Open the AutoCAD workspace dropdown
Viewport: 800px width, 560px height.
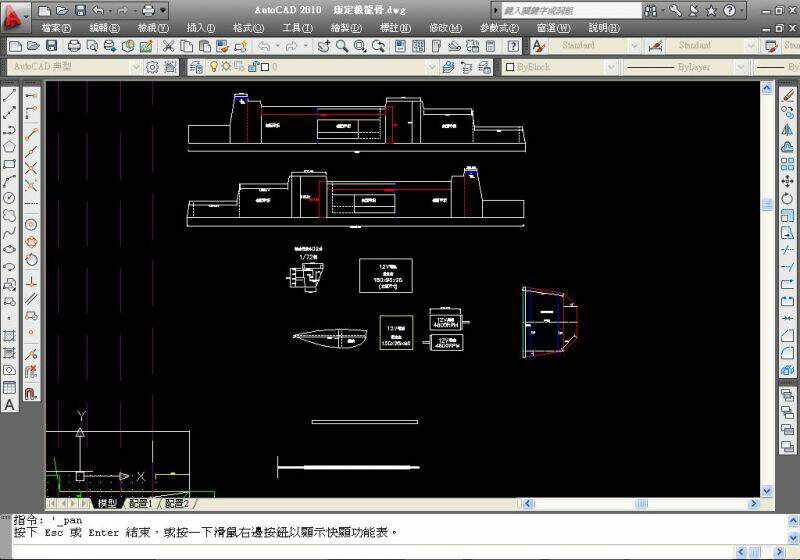[75, 67]
